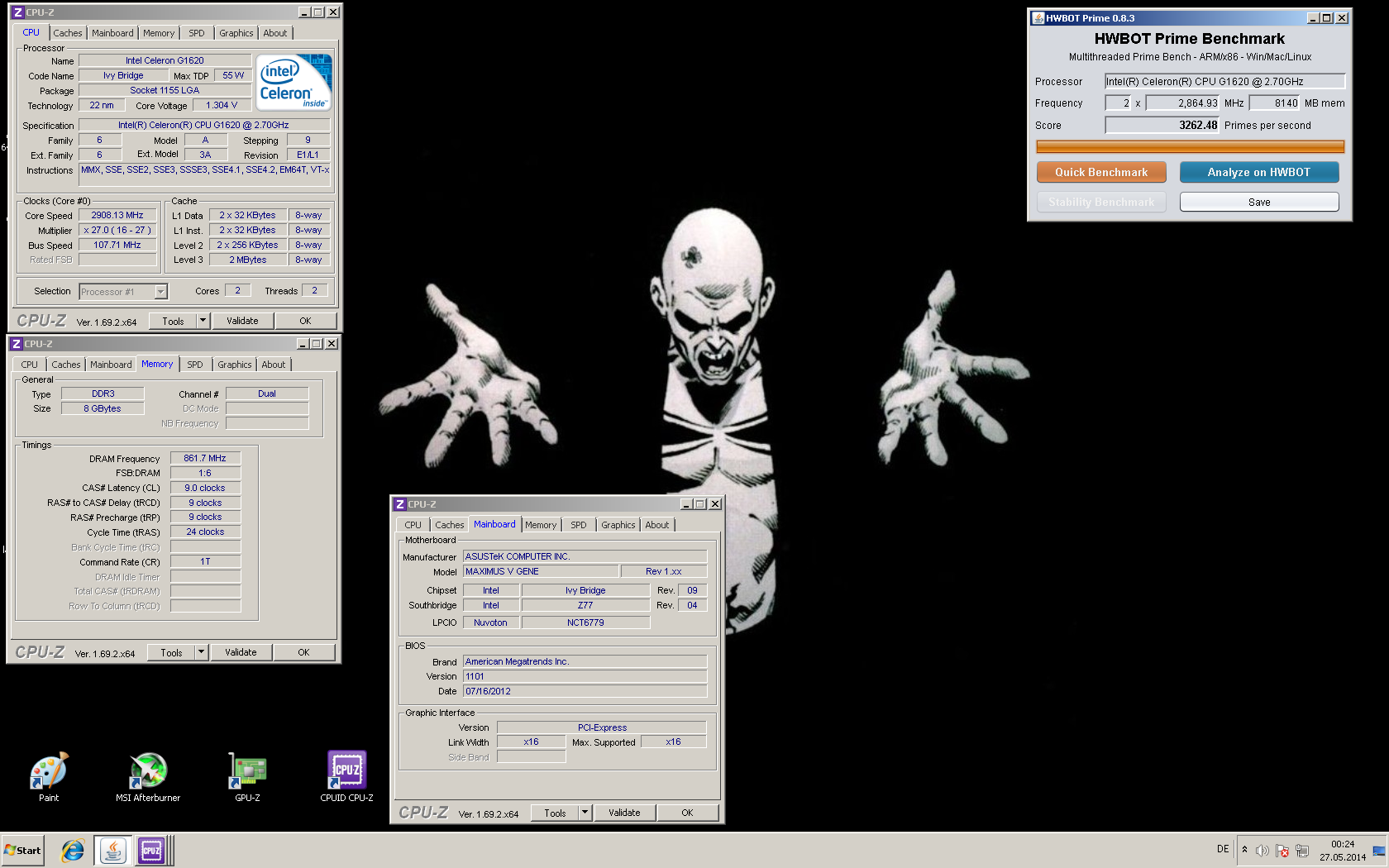1389x868 pixels.
Task: Select Graphics tab in Mainboard CPU-Z window
Action: (618, 525)
